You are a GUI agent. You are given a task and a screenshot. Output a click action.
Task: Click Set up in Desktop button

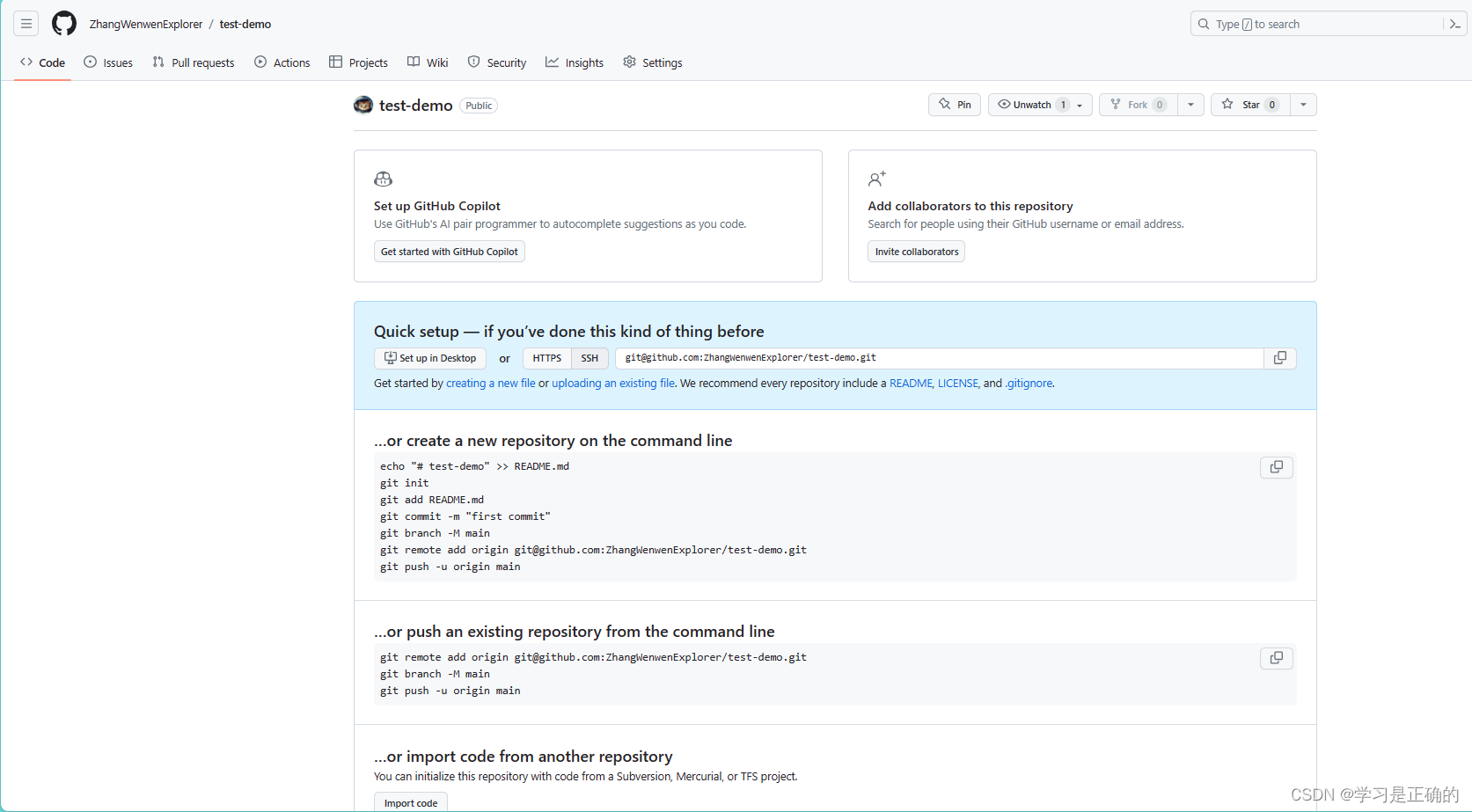click(x=430, y=358)
